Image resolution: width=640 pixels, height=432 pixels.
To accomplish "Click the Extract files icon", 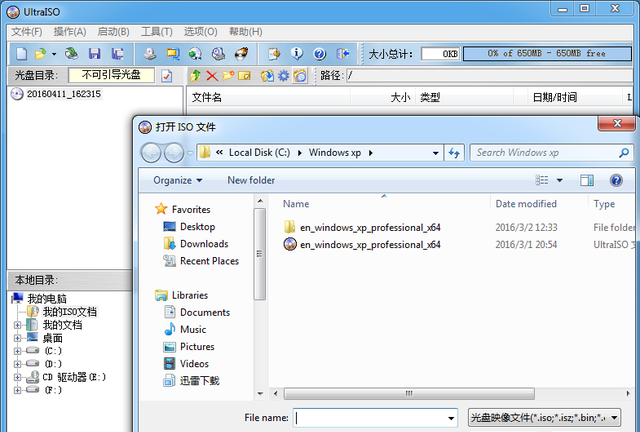I will click(x=267, y=76).
